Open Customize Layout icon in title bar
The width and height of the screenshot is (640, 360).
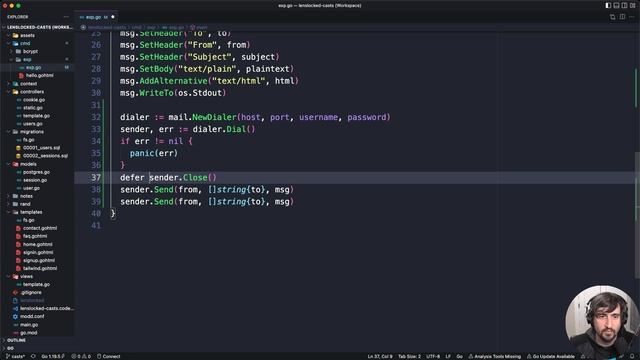(633, 5)
